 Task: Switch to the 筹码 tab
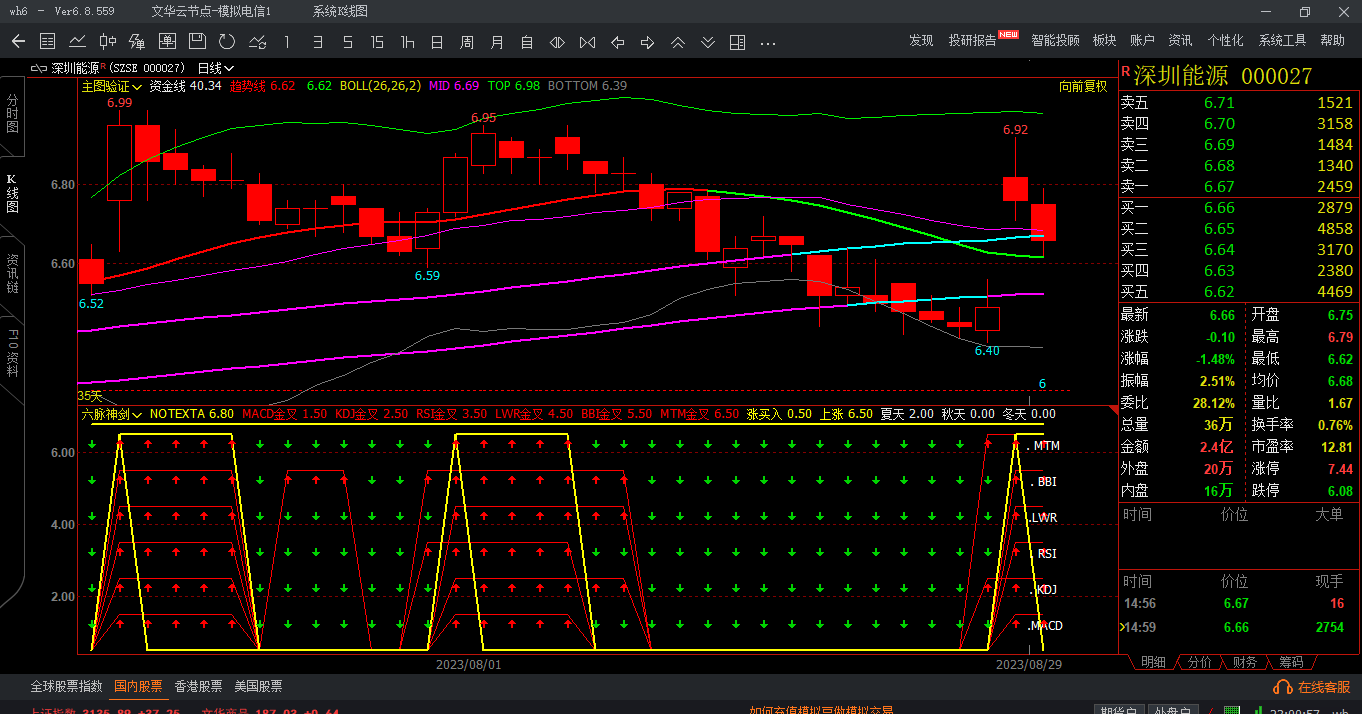coord(1291,662)
